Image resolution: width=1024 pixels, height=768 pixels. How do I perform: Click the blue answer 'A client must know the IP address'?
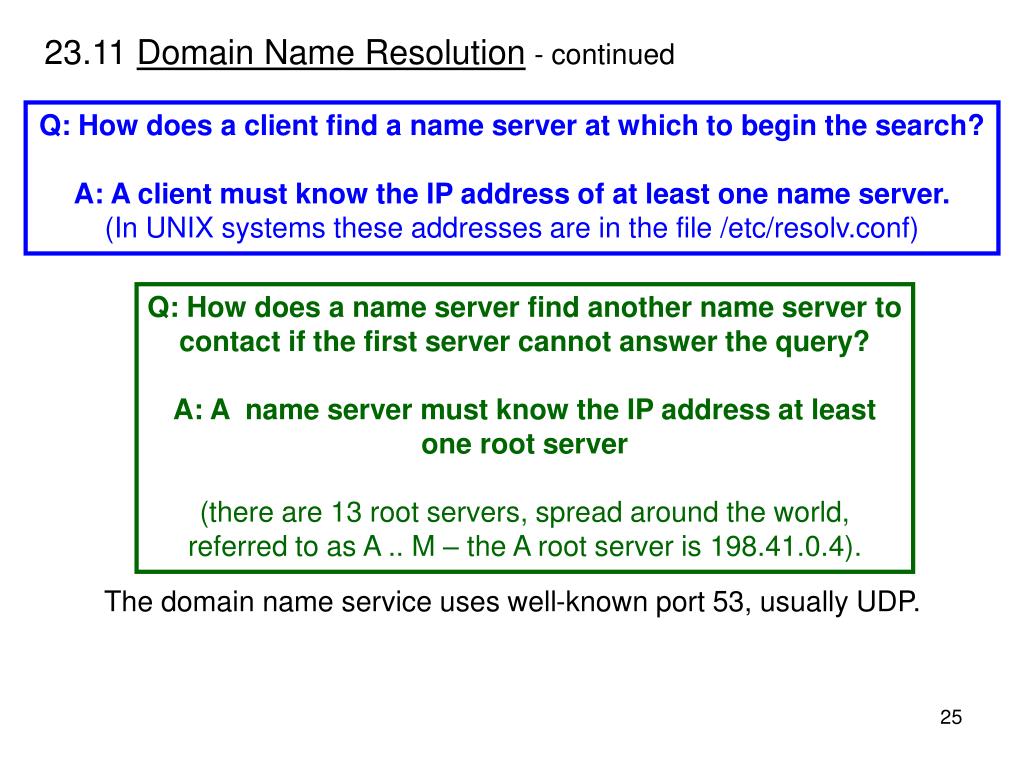(511, 194)
